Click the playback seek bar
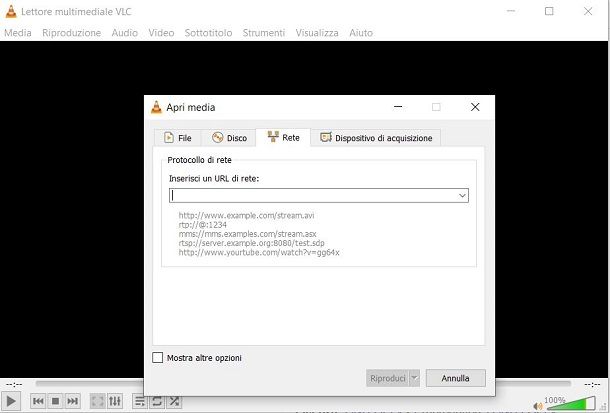This screenshot has height=413, width=610. click(303, 383)
